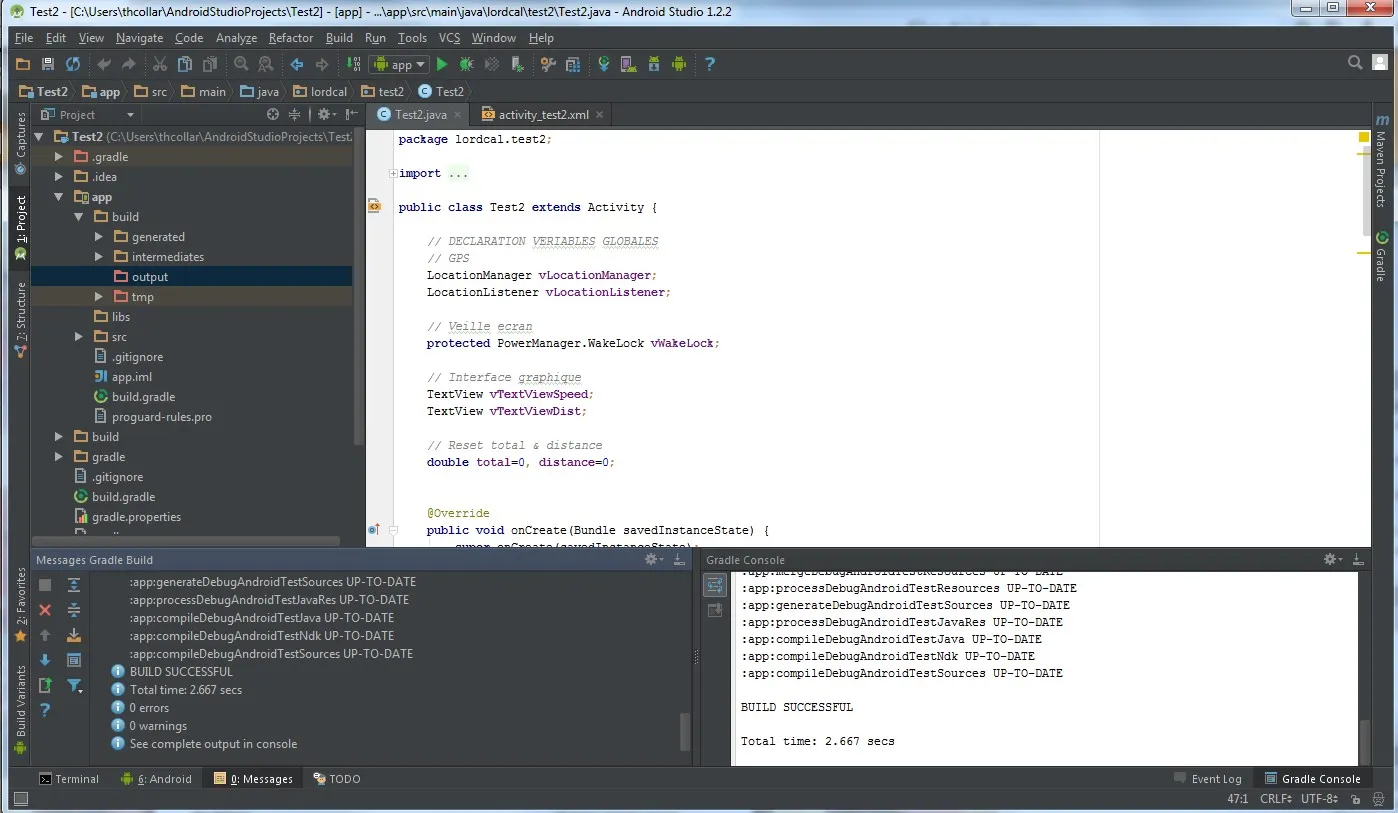Switch to the activity_test2.xml editor tab
This screenshot has width=1398, height=813.
pos(542,115)
